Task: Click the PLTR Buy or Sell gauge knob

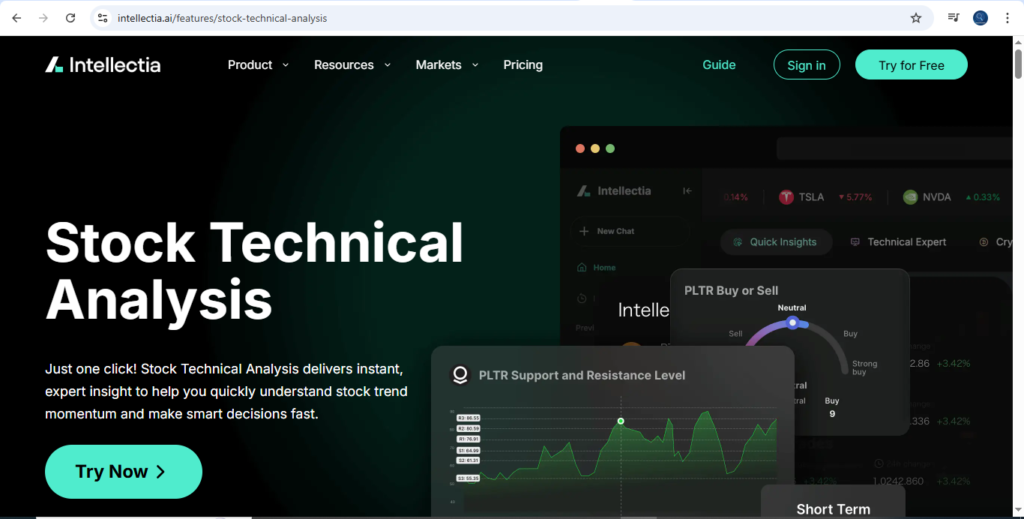Action: (792, 322)
